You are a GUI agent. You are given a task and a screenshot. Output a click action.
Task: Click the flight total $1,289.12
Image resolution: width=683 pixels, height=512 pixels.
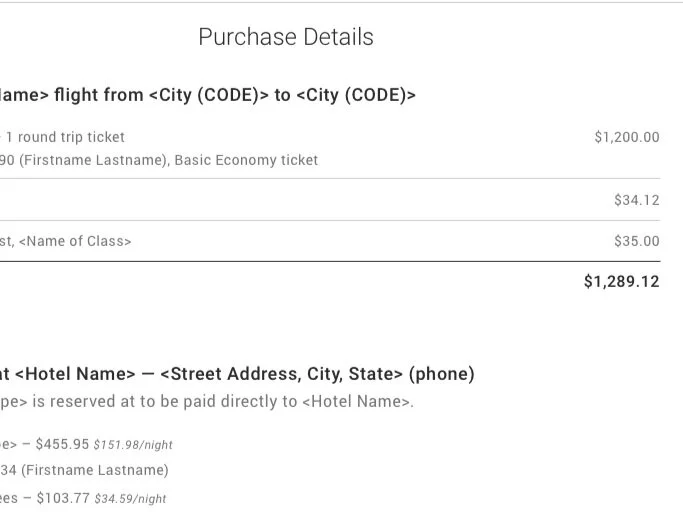pyautogui.click(x=621, y=282)
